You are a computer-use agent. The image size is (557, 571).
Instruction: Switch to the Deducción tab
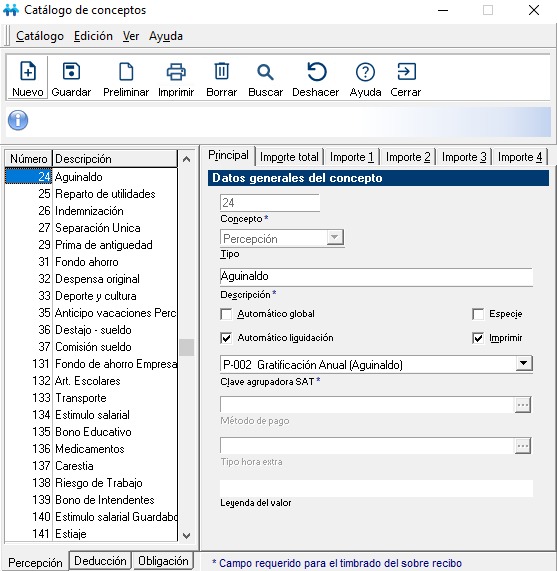(x=100, y=560)
